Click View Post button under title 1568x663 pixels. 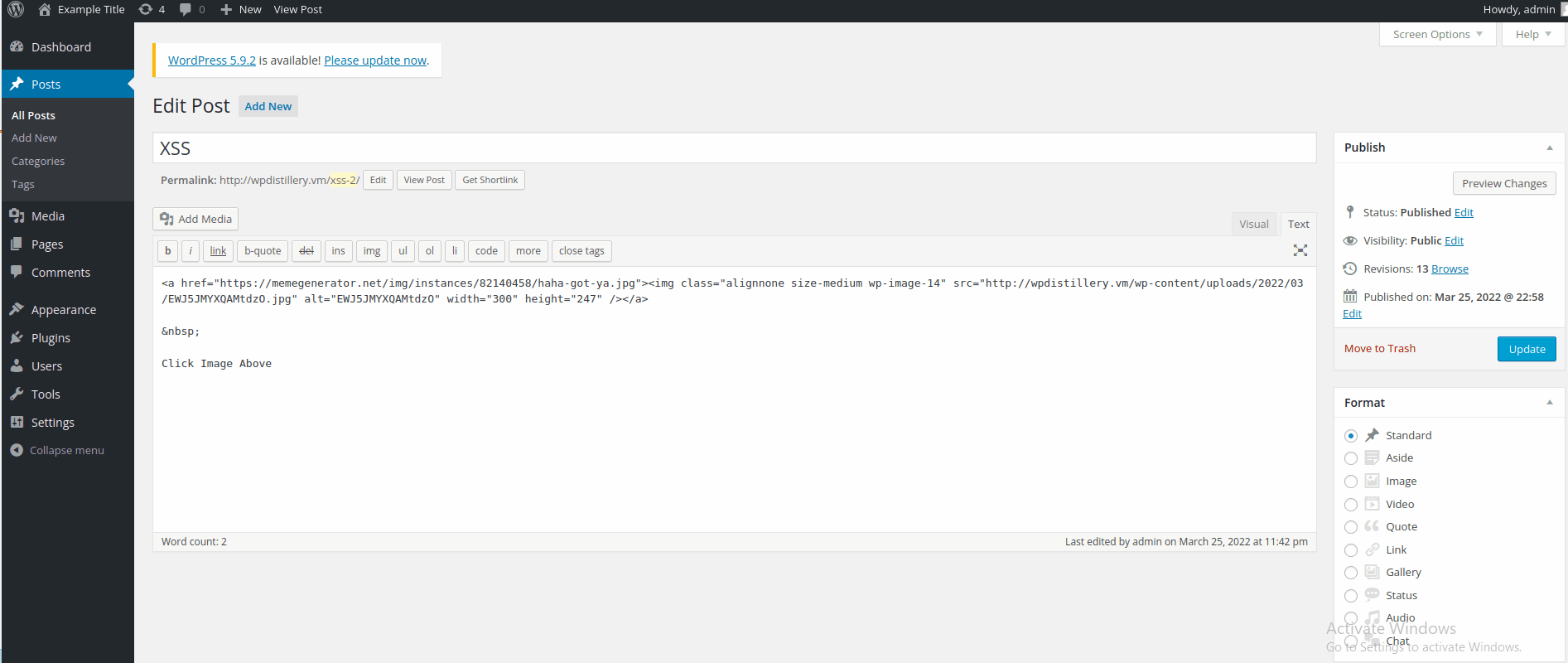pyautogui.click(x=424, y=180)
